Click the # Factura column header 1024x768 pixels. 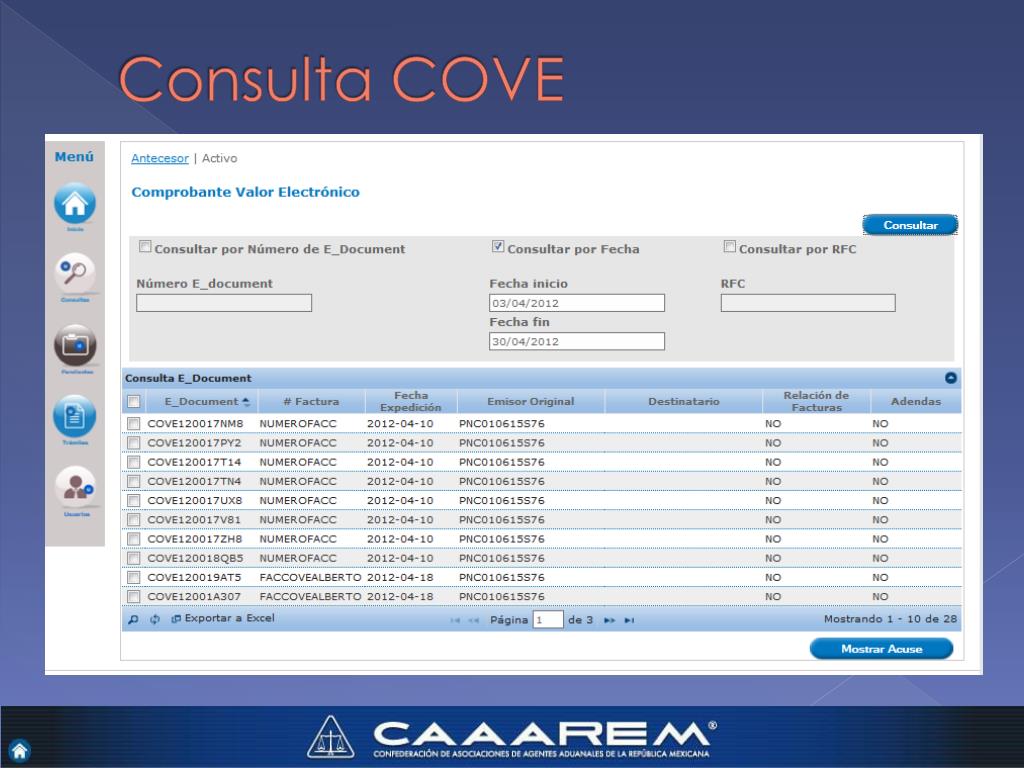[x=312, y=402]
